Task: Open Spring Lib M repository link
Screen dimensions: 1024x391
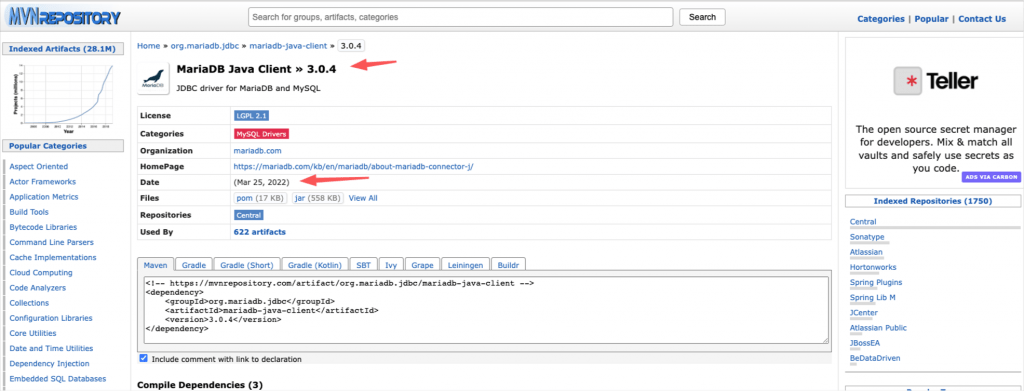Action: point(872,298)
